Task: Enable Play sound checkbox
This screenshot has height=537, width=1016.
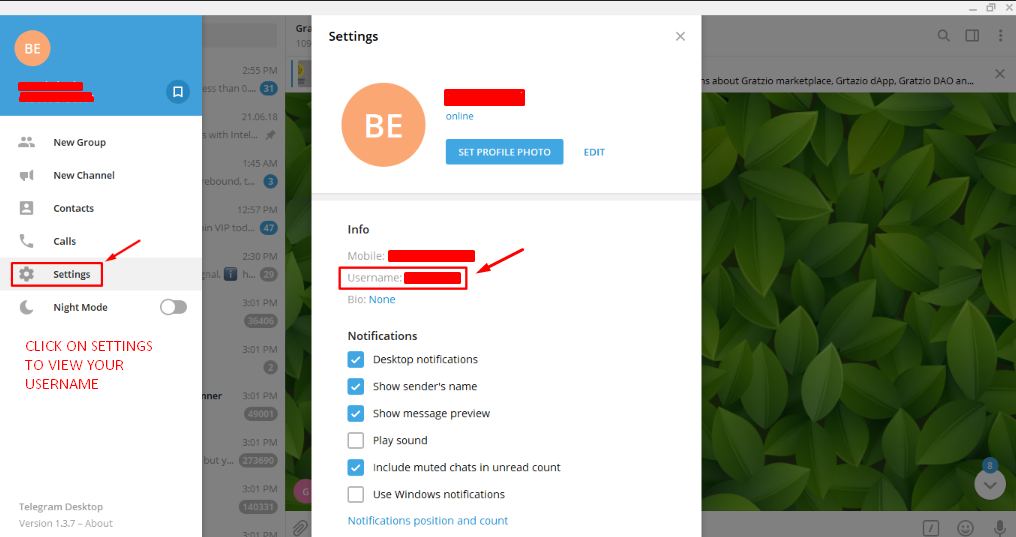Action: point(356,440)
